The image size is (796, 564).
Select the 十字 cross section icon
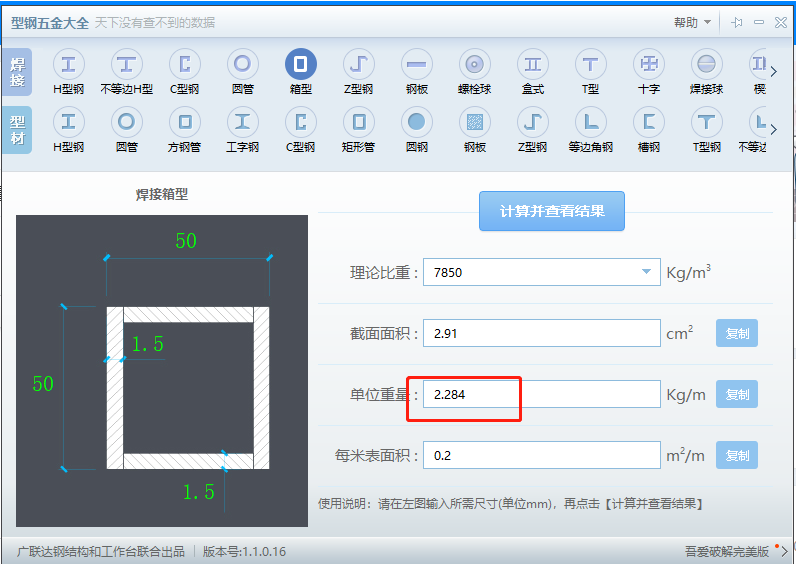(649, 65)
